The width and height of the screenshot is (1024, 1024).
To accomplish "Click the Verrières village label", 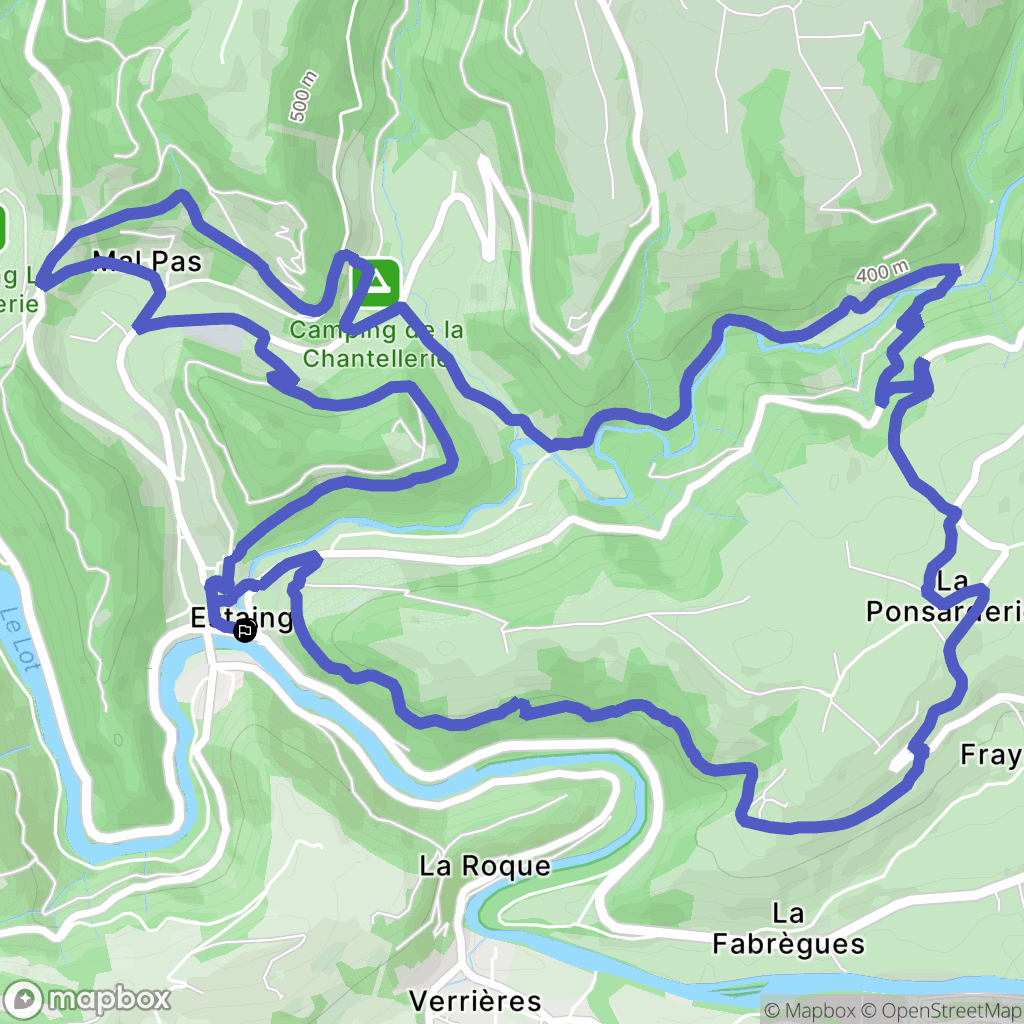I will click(475, 1000).
